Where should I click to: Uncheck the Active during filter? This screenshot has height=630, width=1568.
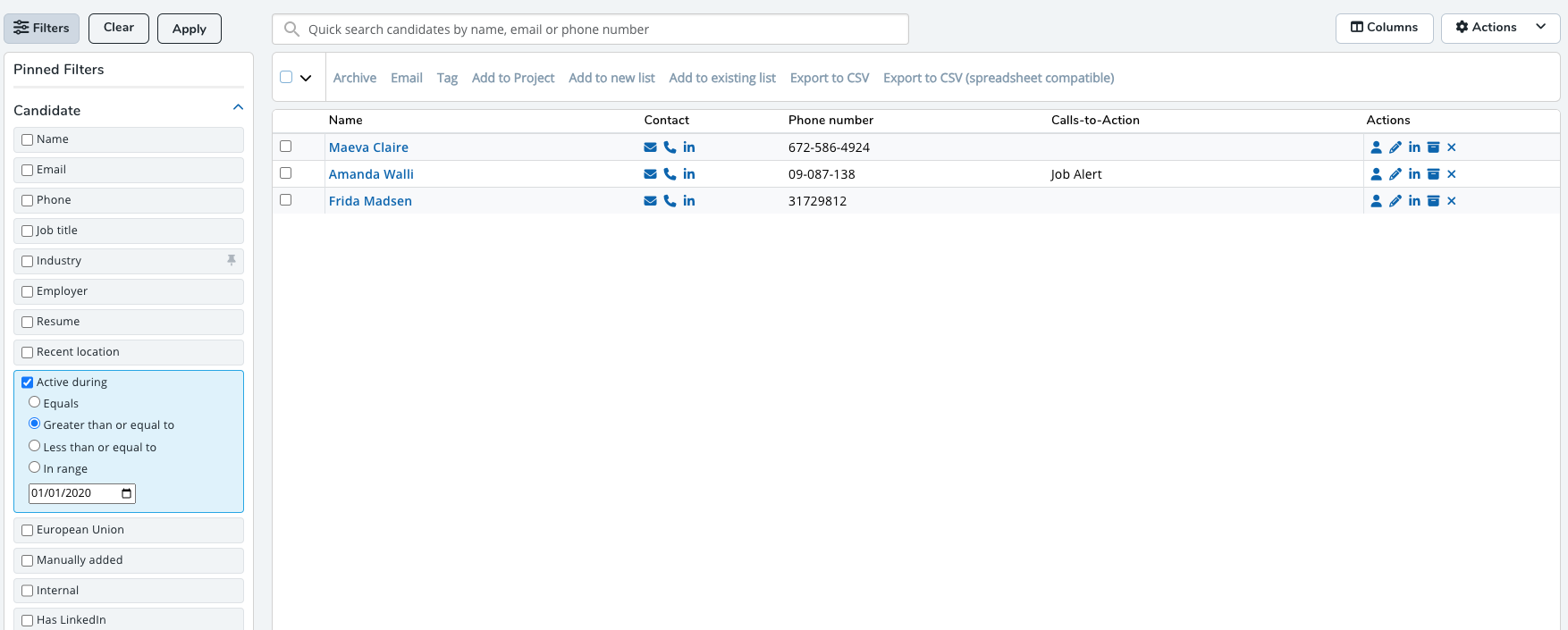28,382
